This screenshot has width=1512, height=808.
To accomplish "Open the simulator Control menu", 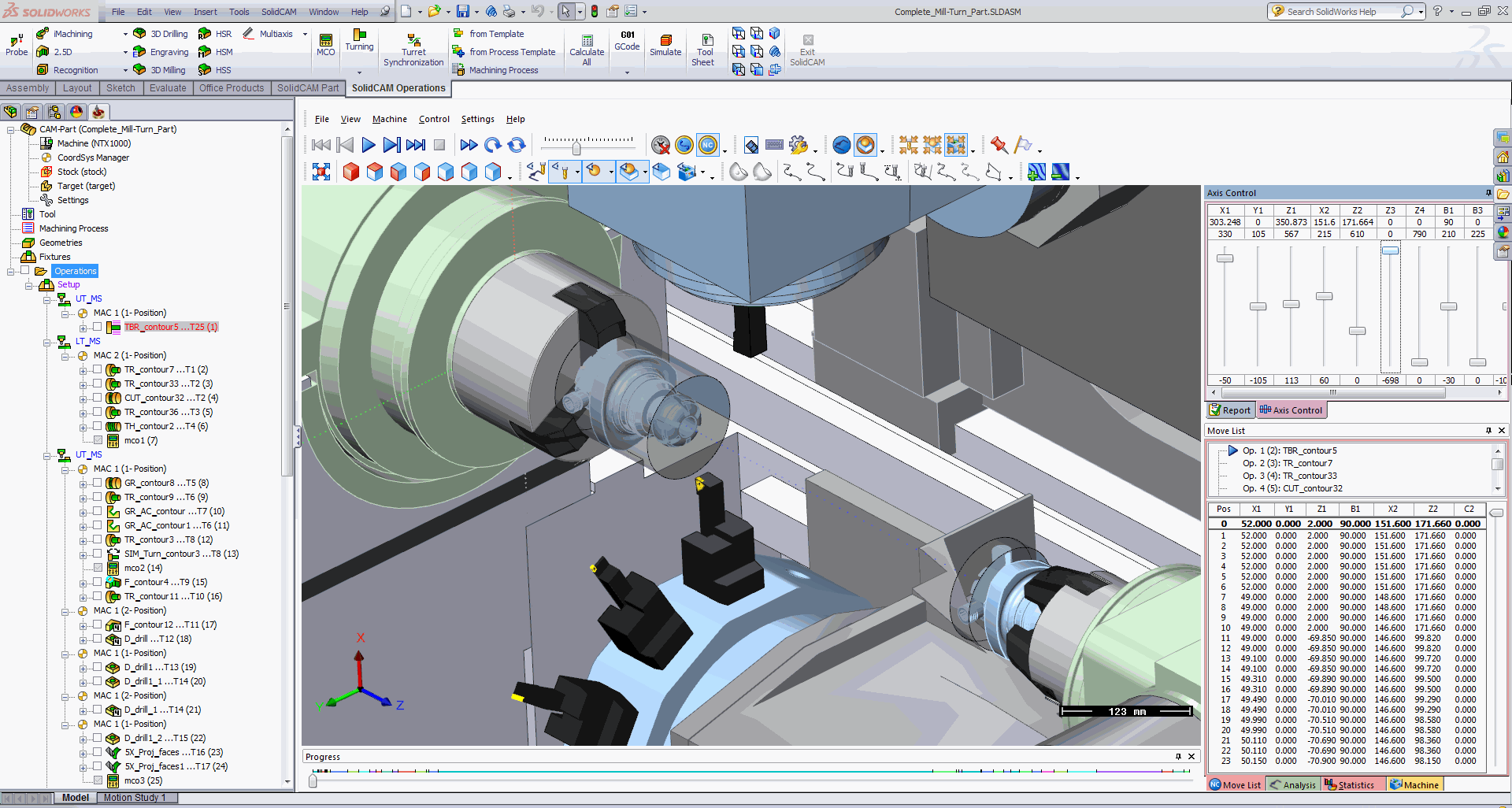I will 434,119.
